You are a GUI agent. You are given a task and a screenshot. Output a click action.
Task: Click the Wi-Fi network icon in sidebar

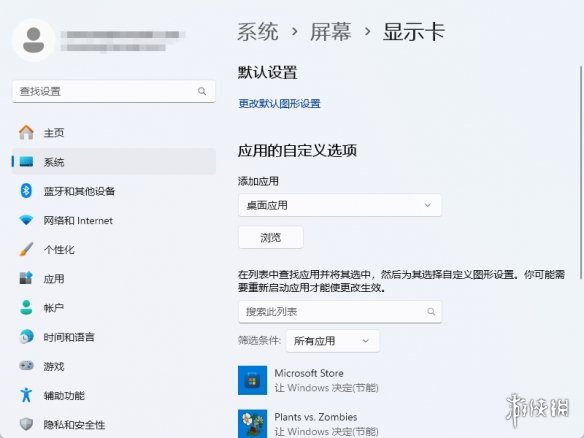pos(26,220)
